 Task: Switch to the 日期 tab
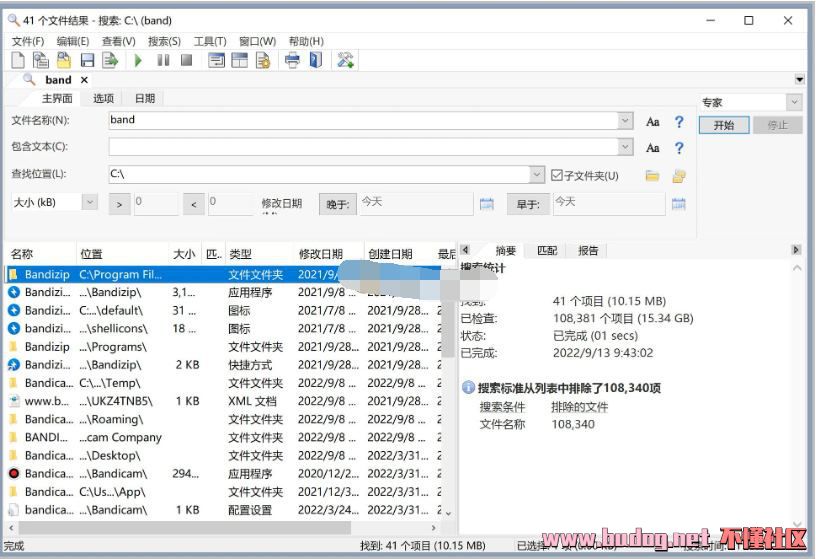pyautogui.click(x=145, y=98)
